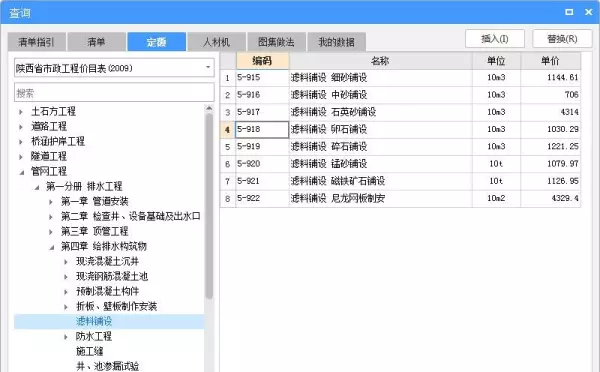Select code cell 5-922
Image resolution: width=600 pixels, height=372 pixels.
262,198
